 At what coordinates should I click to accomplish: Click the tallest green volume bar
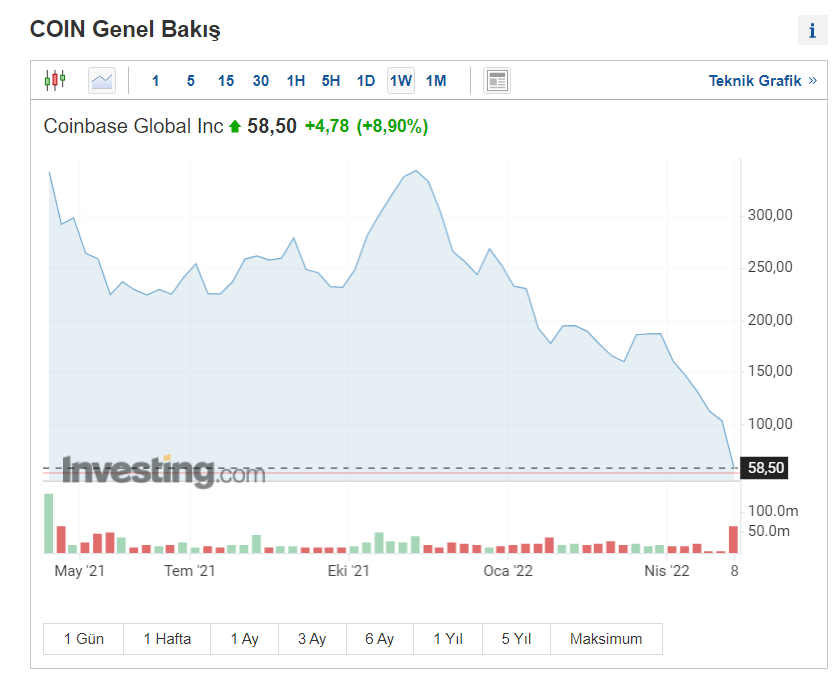coord(49,523)
